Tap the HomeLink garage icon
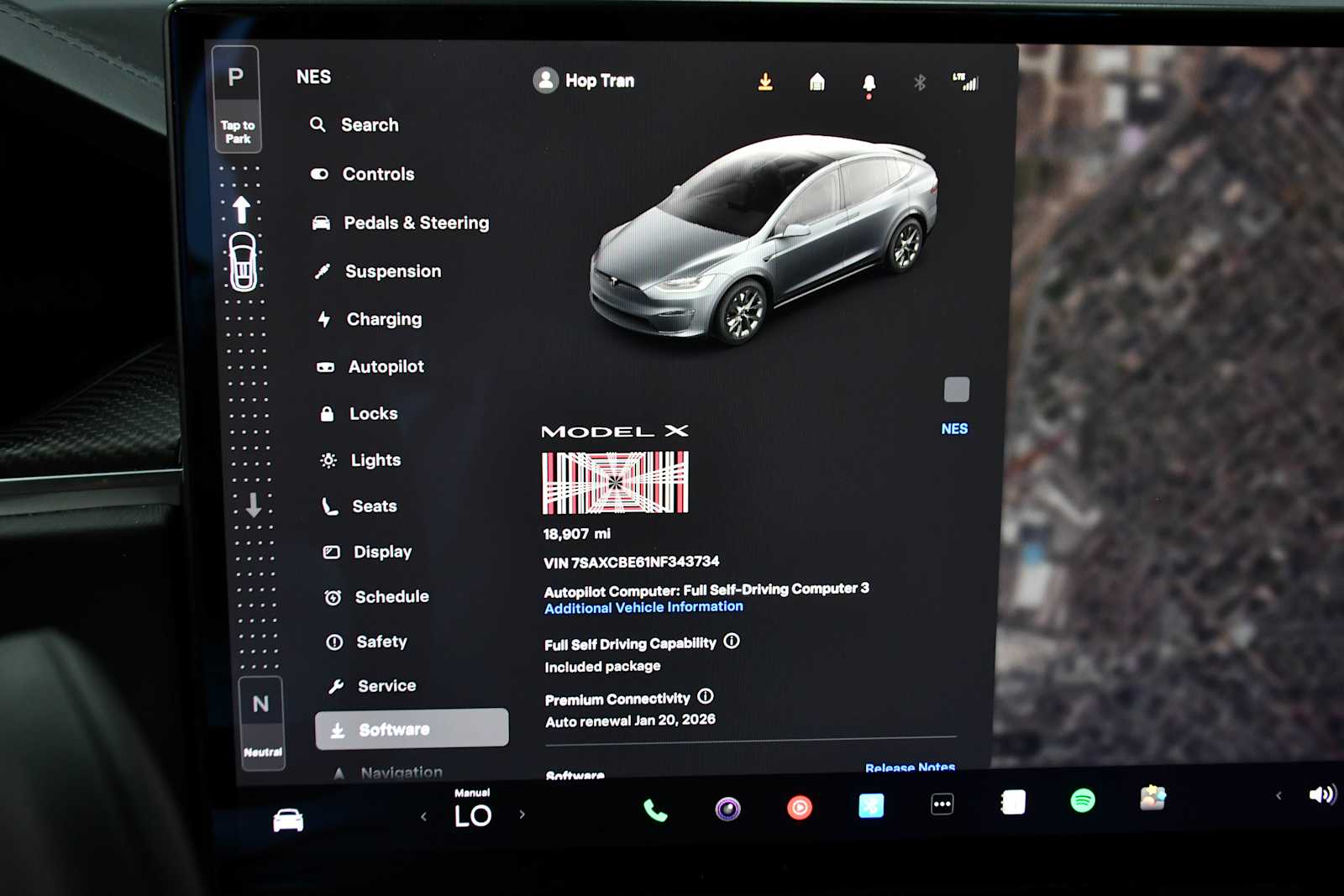This screenshot has width=1344, height=896. pyautogui.click(x=816, y=81)
